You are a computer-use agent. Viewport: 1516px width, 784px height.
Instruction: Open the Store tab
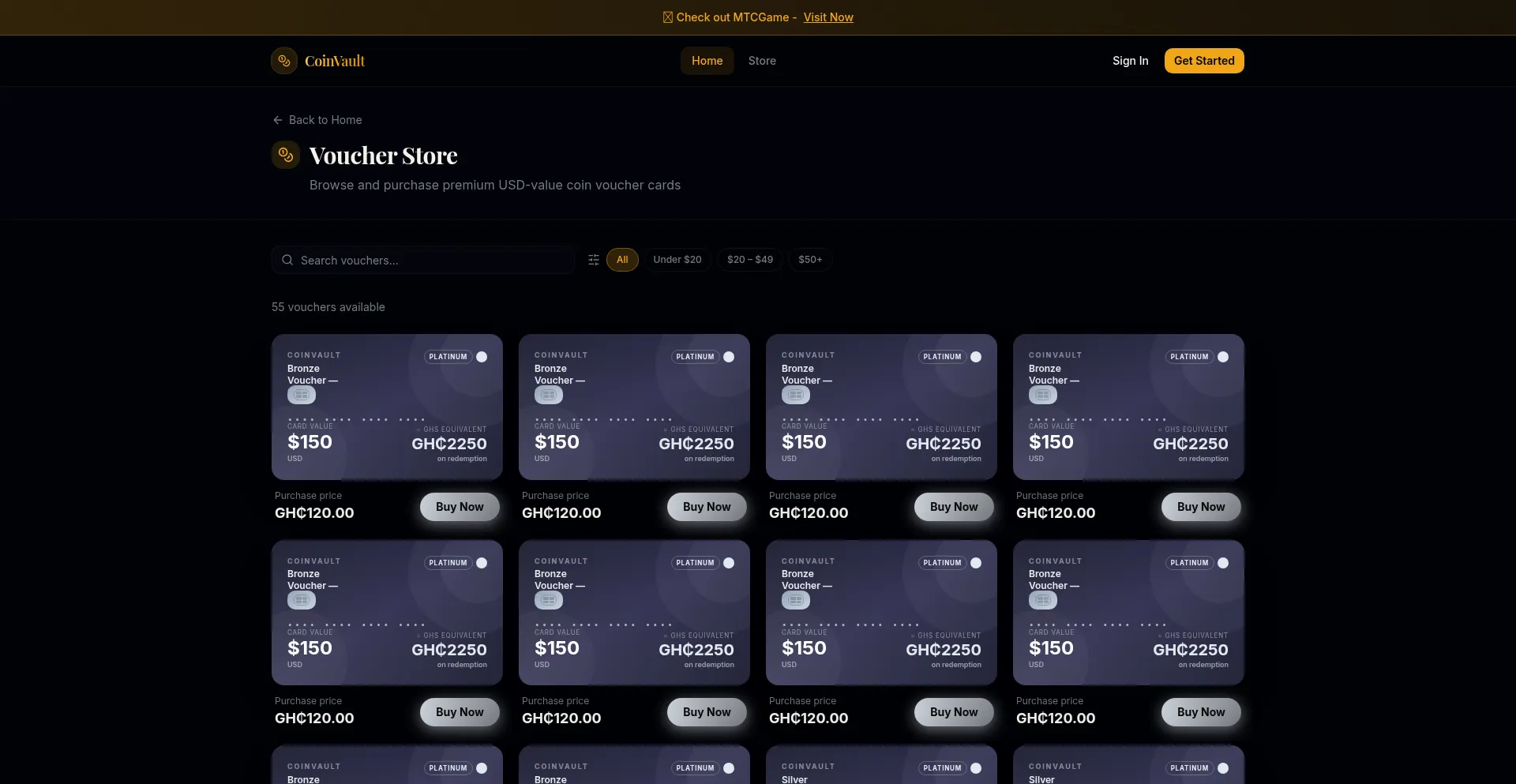tap(762, 61)
